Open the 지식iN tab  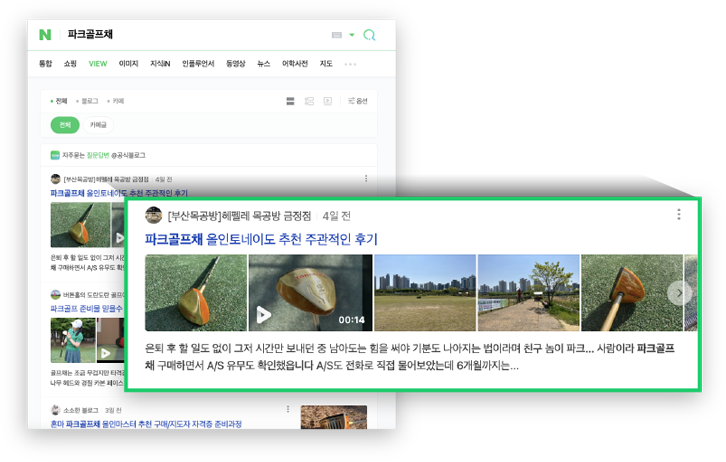160,64
